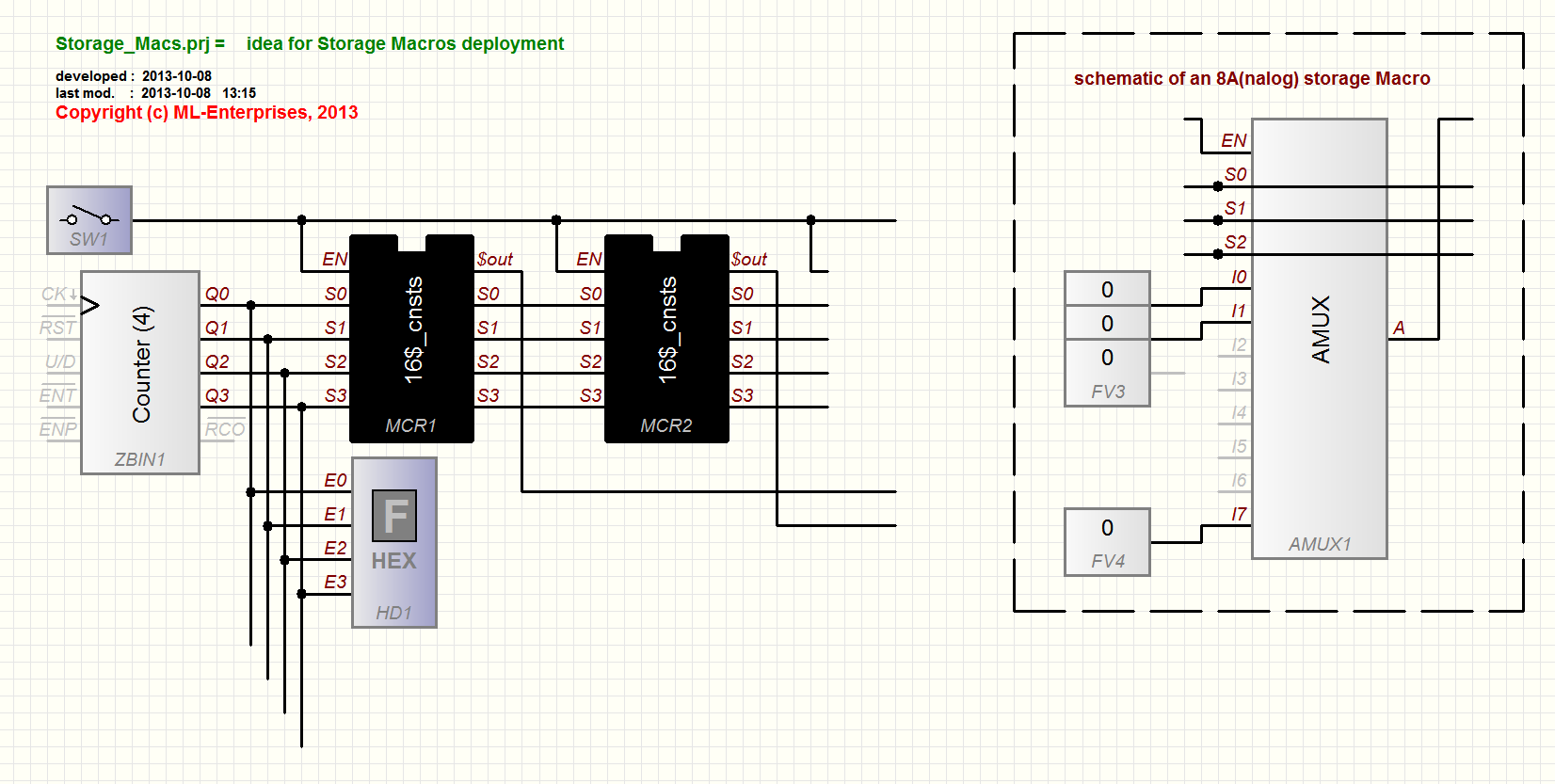This screenshot has height=784, width=1555.
Task: Click the last mod. date line
Action: coord(155,93)
